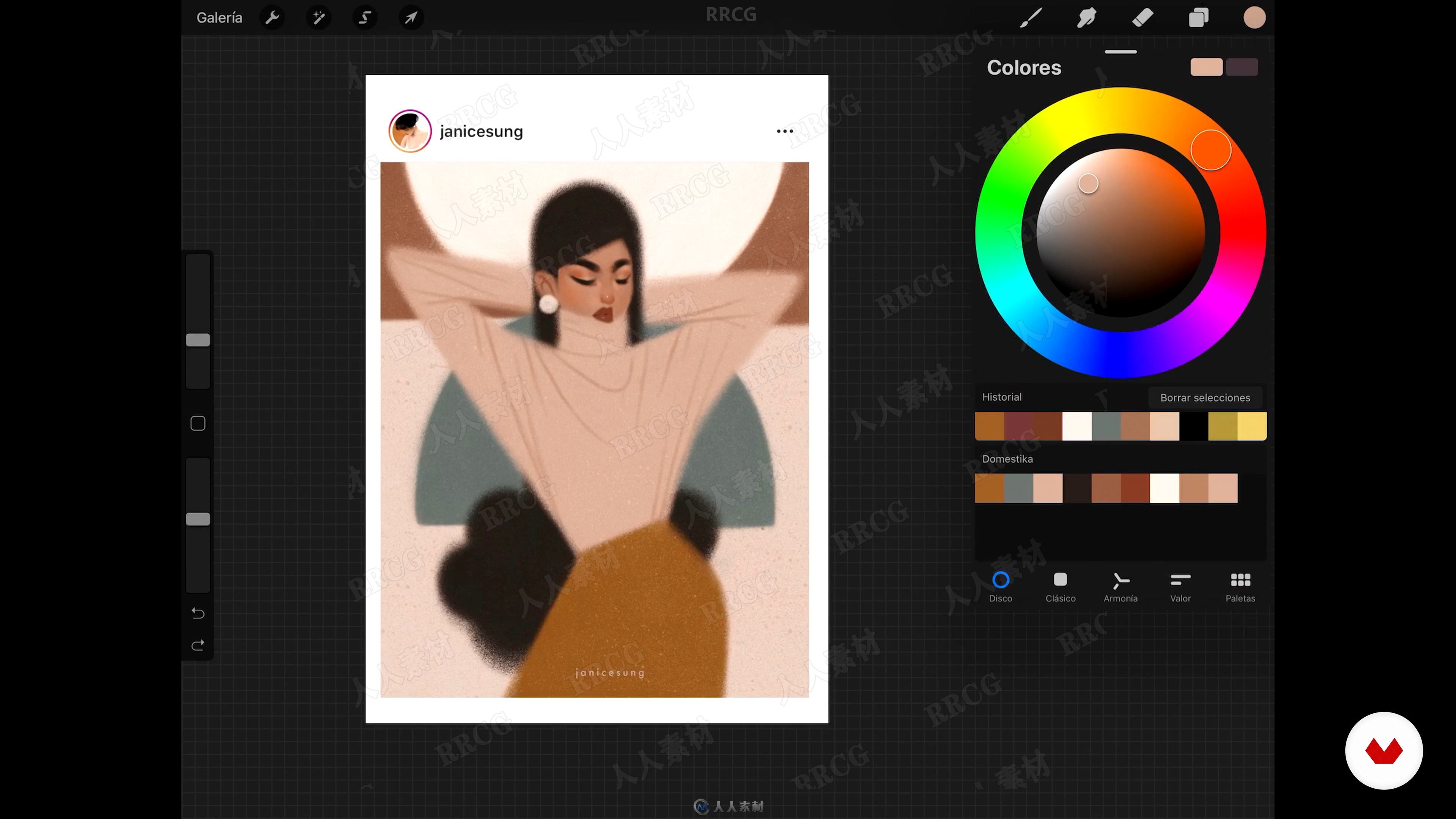Pick first brown swatch in Domestika palette
The image size is (1456, 819).
click(x=989, y=488)
